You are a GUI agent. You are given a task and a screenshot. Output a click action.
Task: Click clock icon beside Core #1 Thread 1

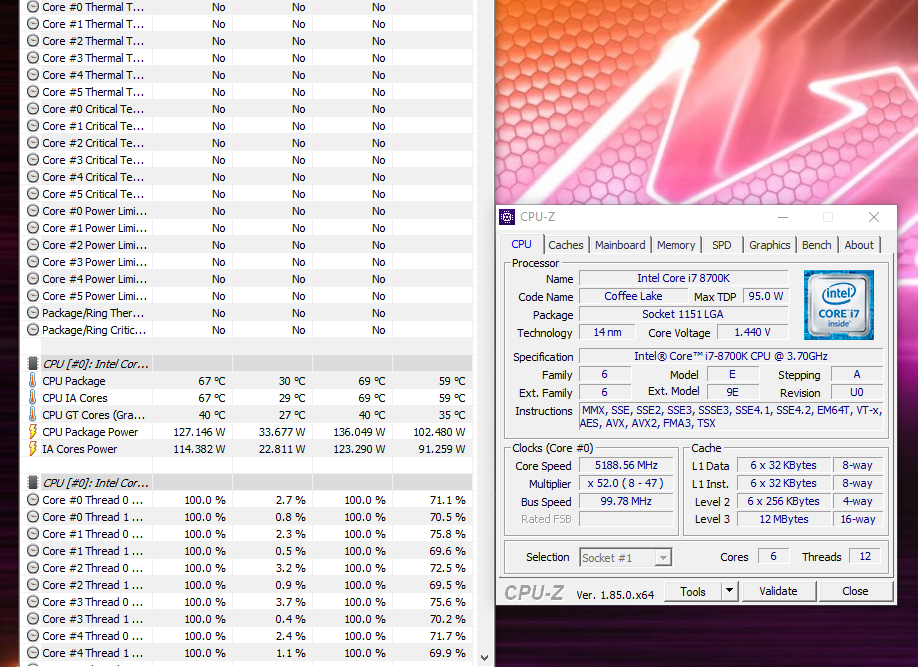(x=33, y=550)
